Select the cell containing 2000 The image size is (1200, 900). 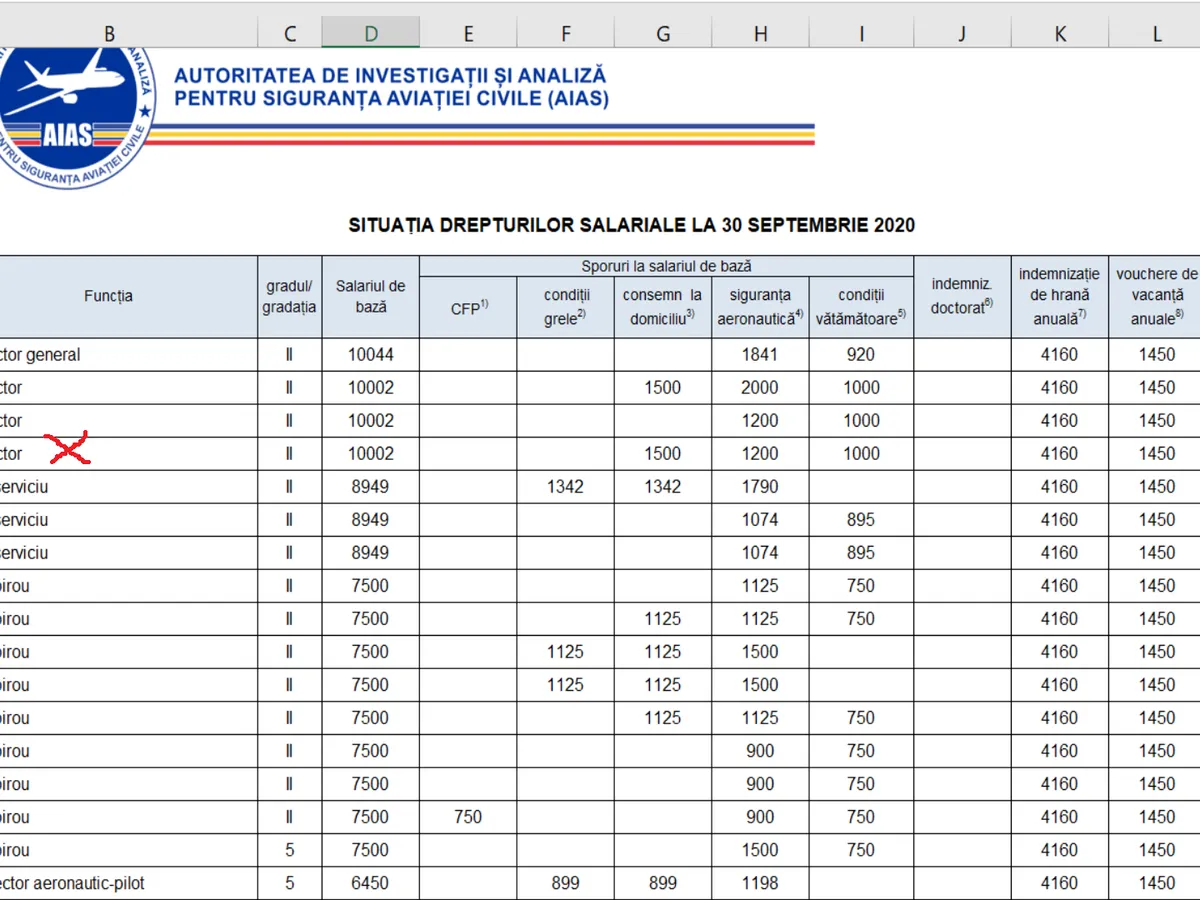coord(761,387)
